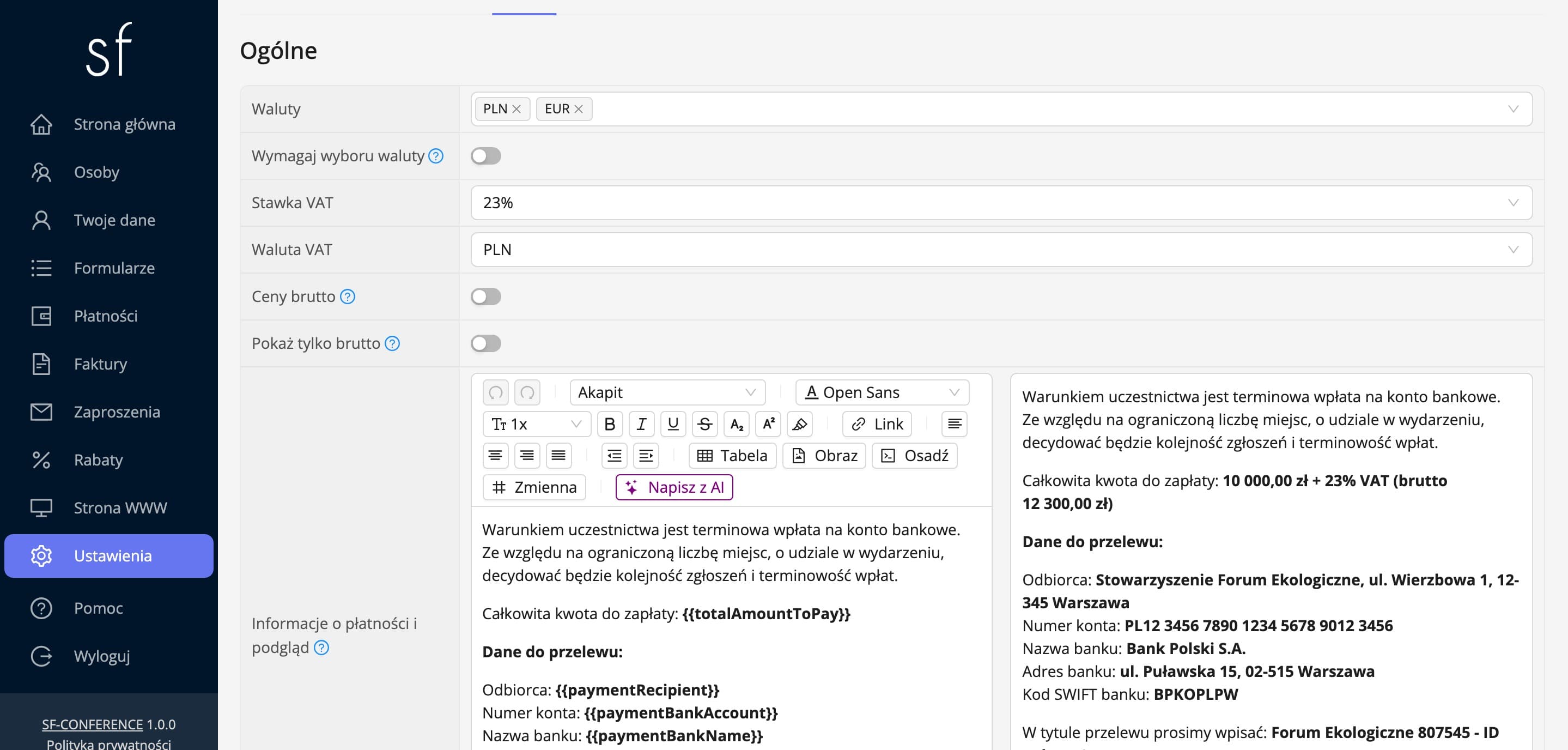Show help for Informacje o płatności i podgląd
This screenshot has height=750, width=1568.
click(321, 648)
